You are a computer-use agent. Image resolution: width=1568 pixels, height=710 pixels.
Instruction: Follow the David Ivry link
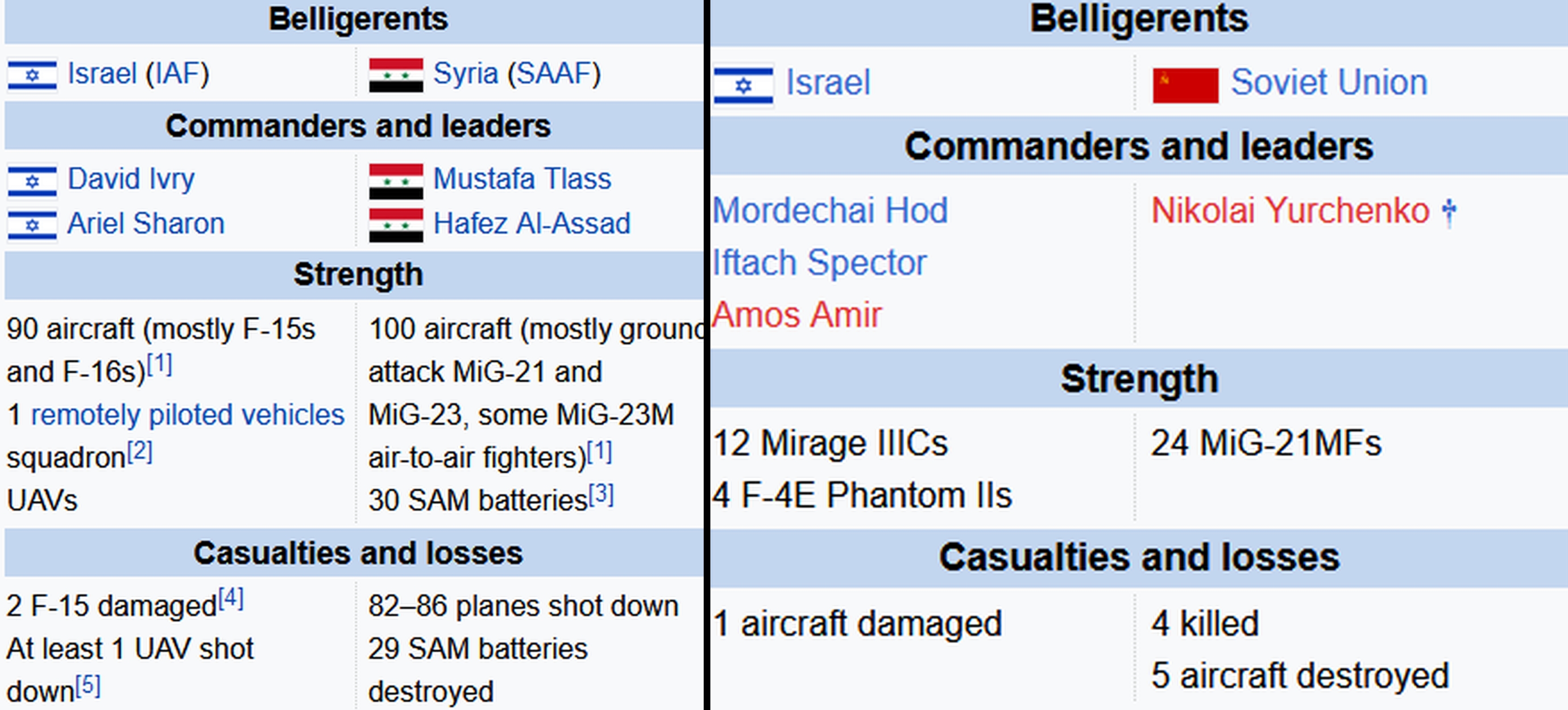coord(131,179)
